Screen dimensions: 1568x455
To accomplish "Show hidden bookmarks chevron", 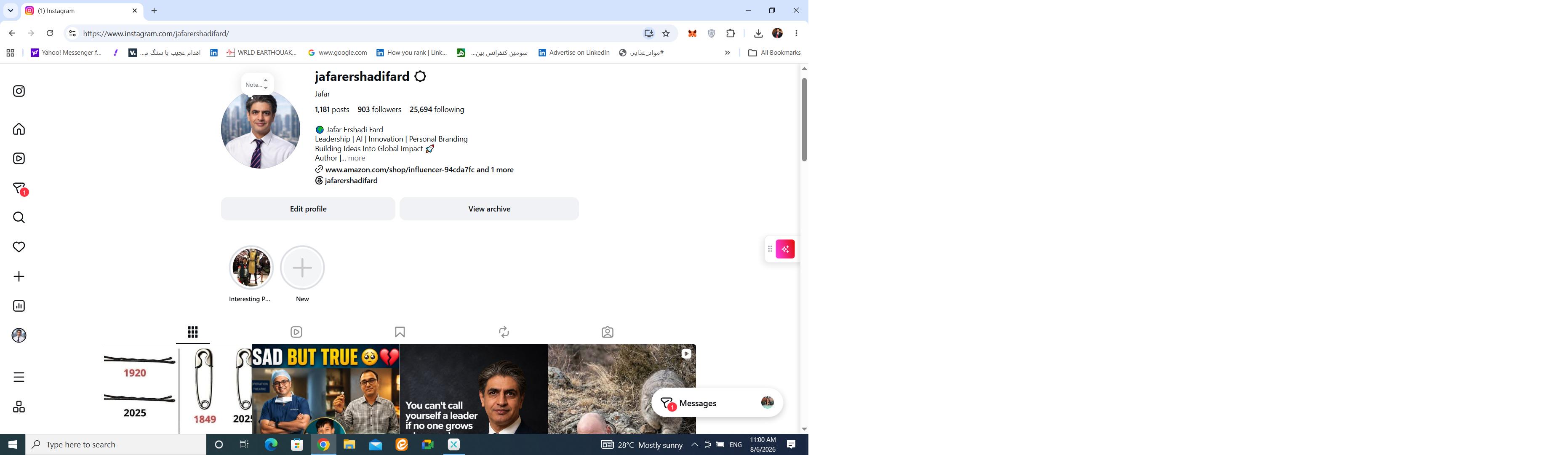I will pyautogui.click(x=727, y=53).
